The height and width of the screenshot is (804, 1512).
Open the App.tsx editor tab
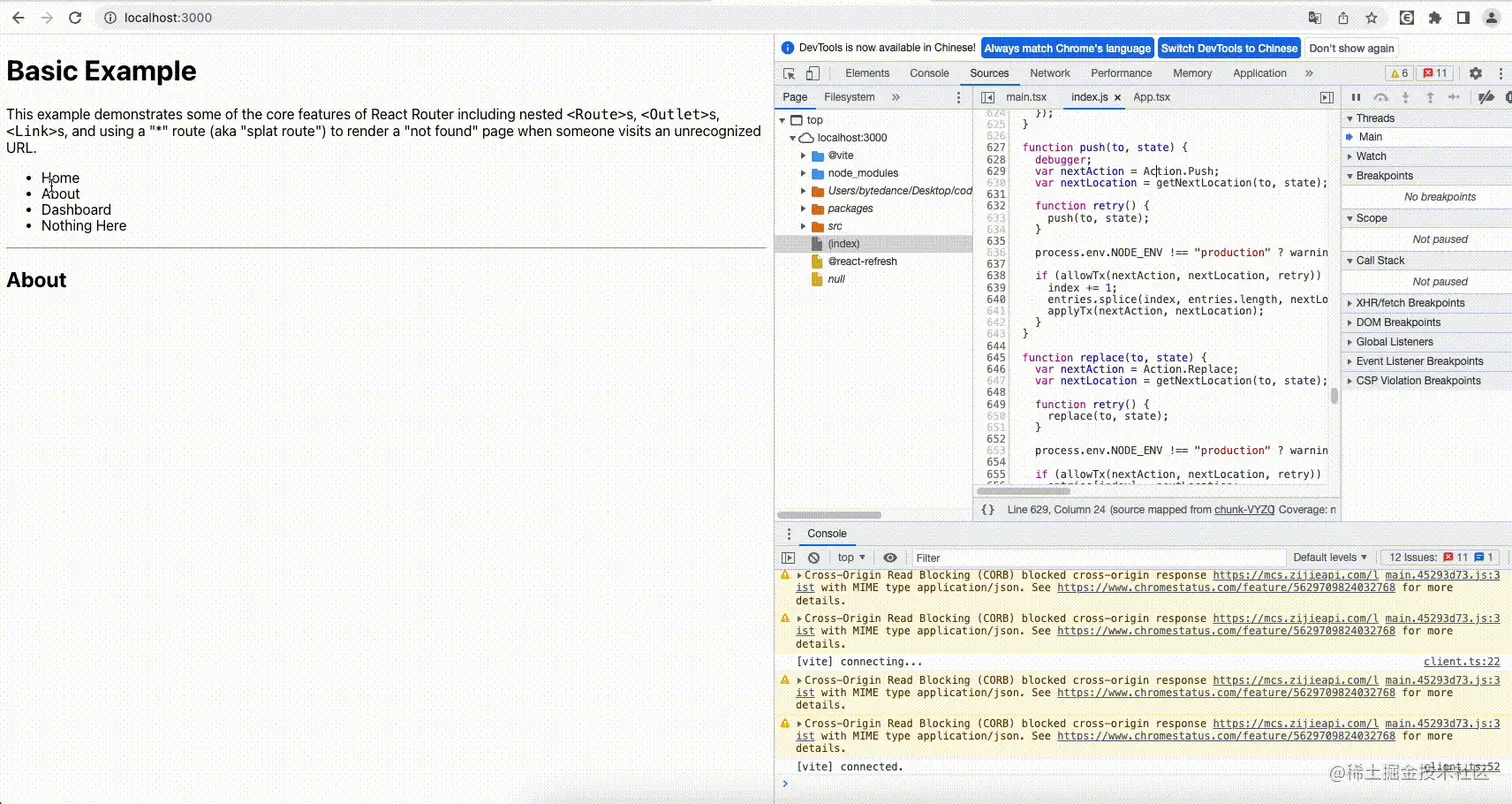click(1151, 97)
